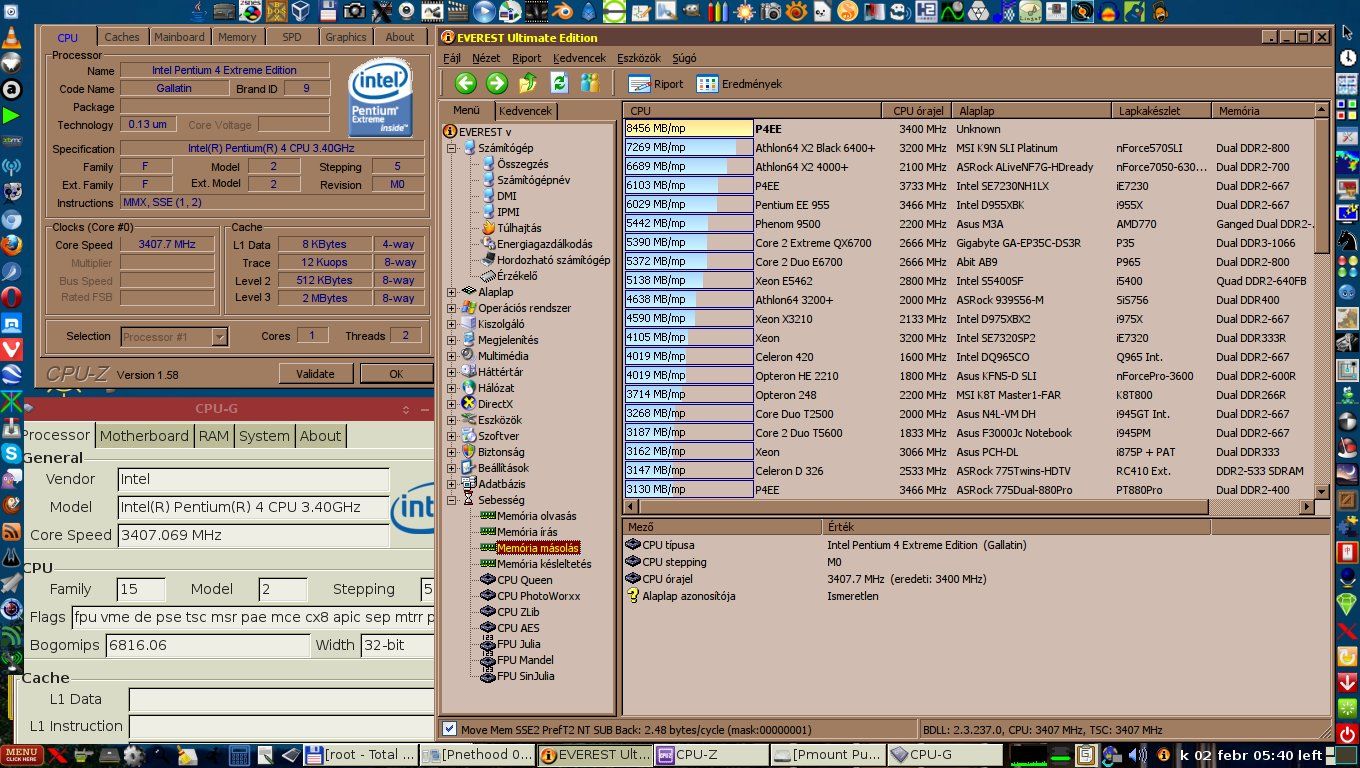Viewport: 1360px width, 768px height.
Task: Click CPU órajel column header
Action: click(915, 111)
